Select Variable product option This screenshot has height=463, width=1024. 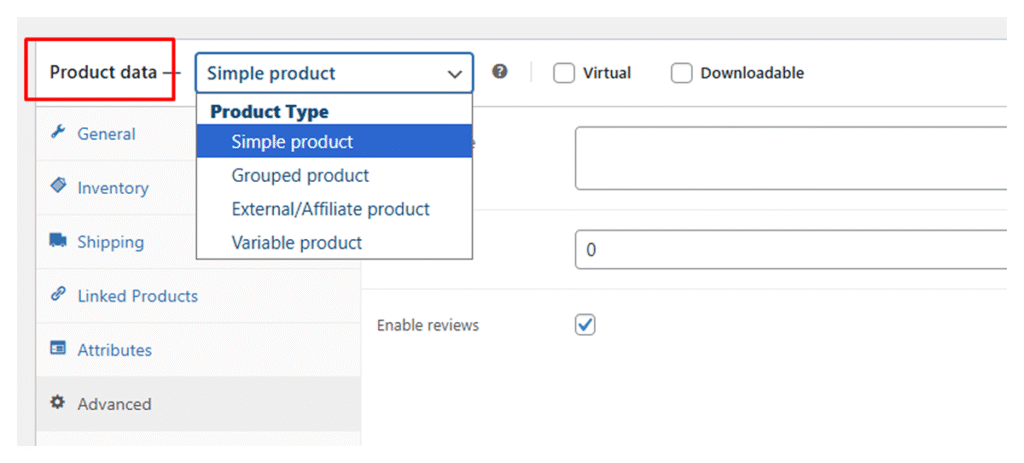click(x=297, y=243)
